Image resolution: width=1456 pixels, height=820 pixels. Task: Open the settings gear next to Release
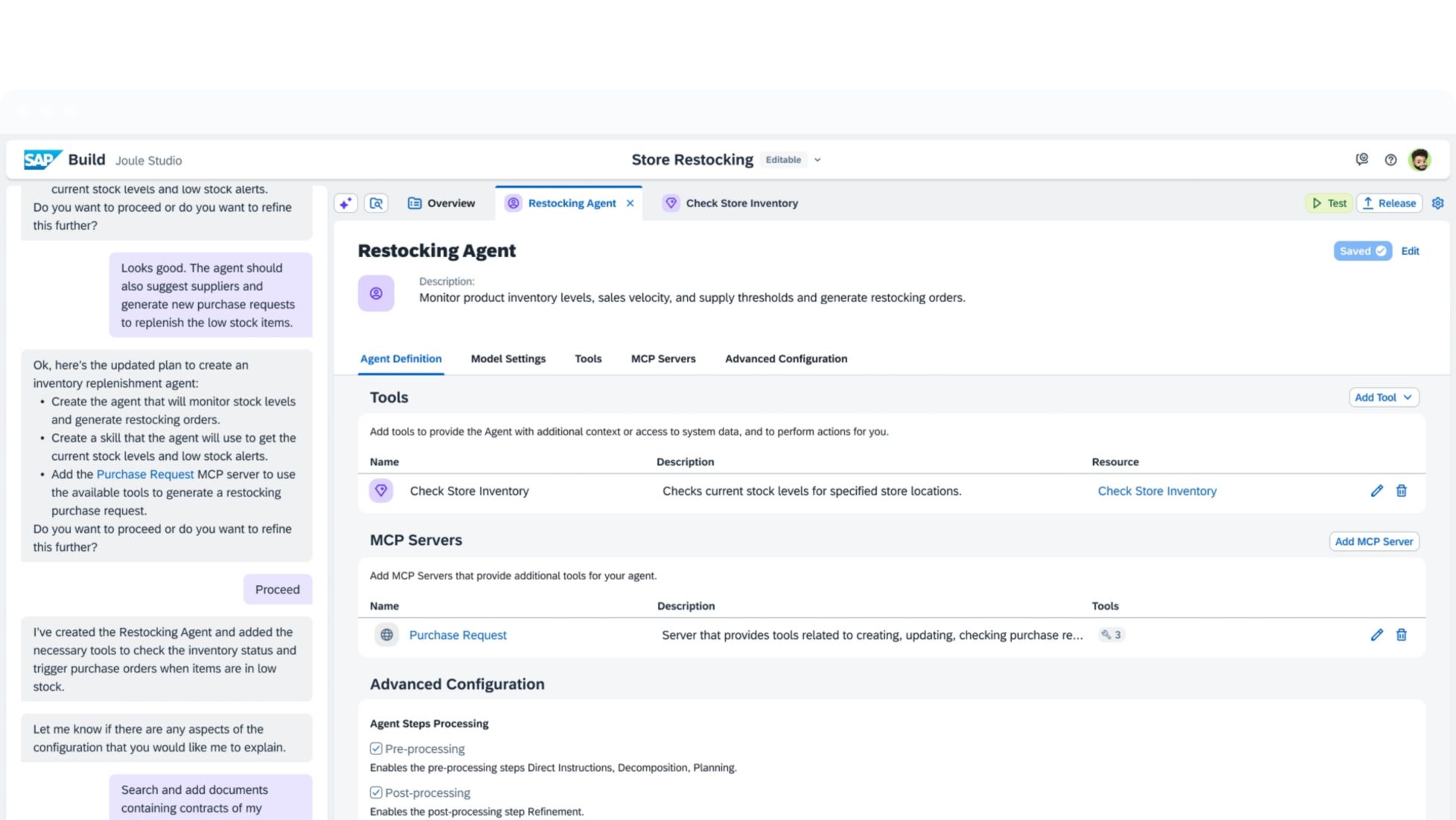(1437, 203)
